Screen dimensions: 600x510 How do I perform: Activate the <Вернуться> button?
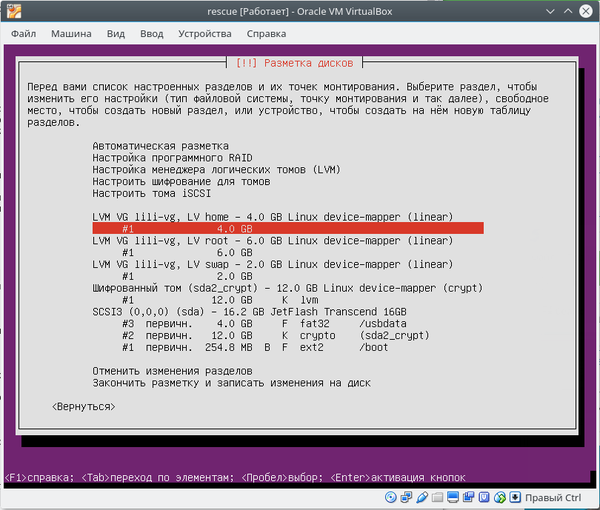(x=83, y=406)
